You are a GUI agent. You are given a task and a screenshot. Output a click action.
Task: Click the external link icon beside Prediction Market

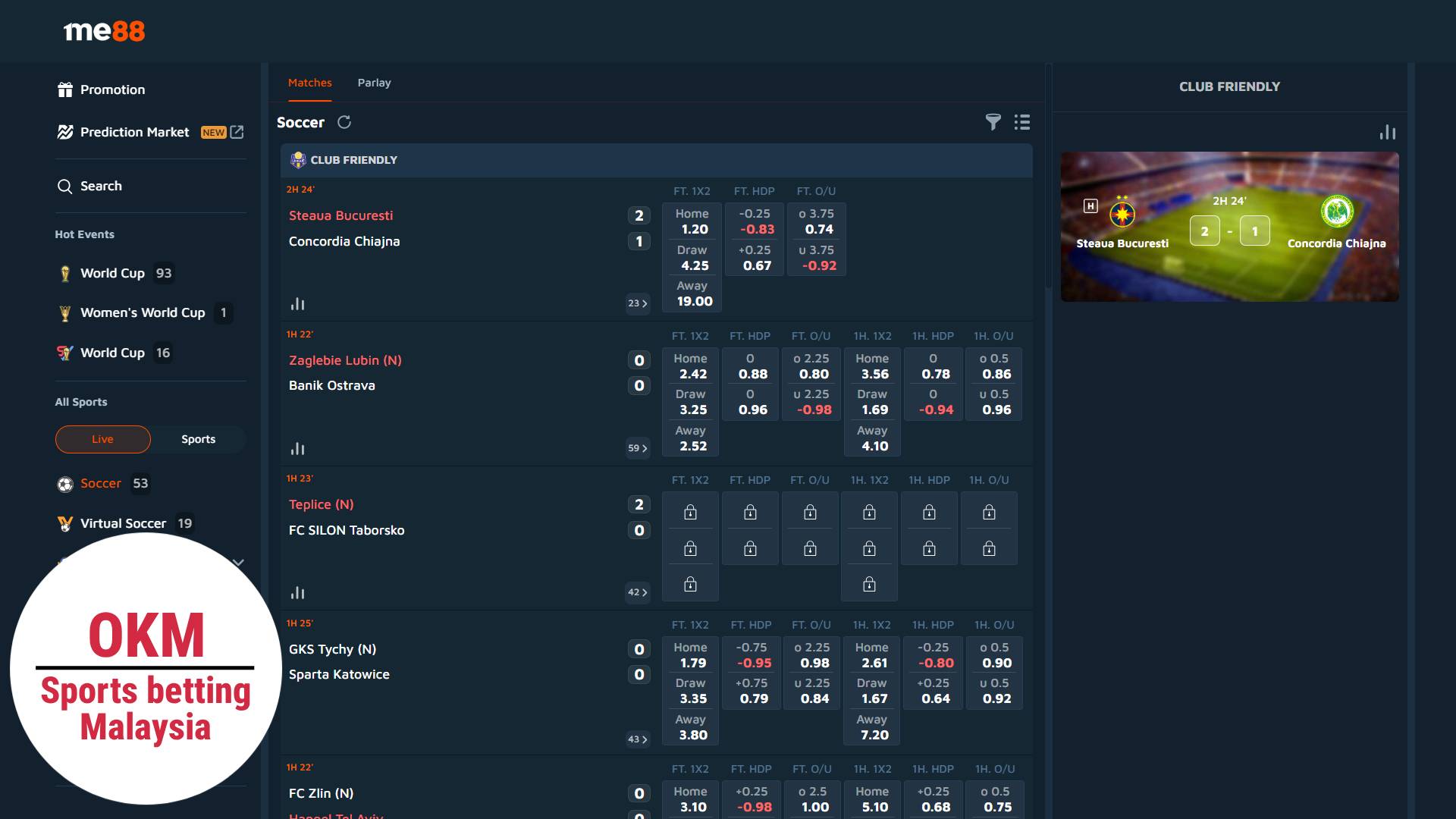[x=237, y=132]
